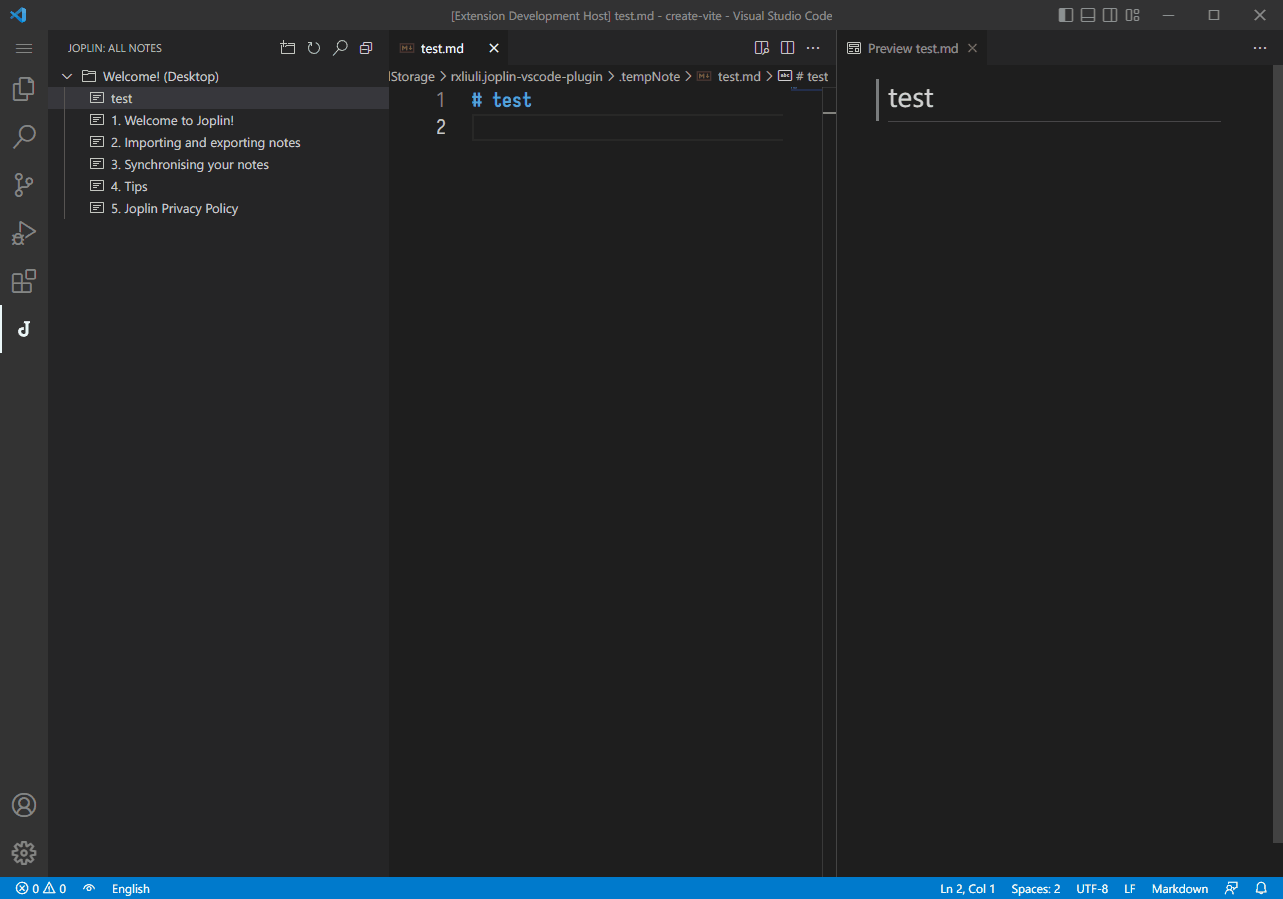Open note '3. Synchronising your notes'
Viewport: 1283px width, 899px height.
pyautogui.click(x=218, y=164)
